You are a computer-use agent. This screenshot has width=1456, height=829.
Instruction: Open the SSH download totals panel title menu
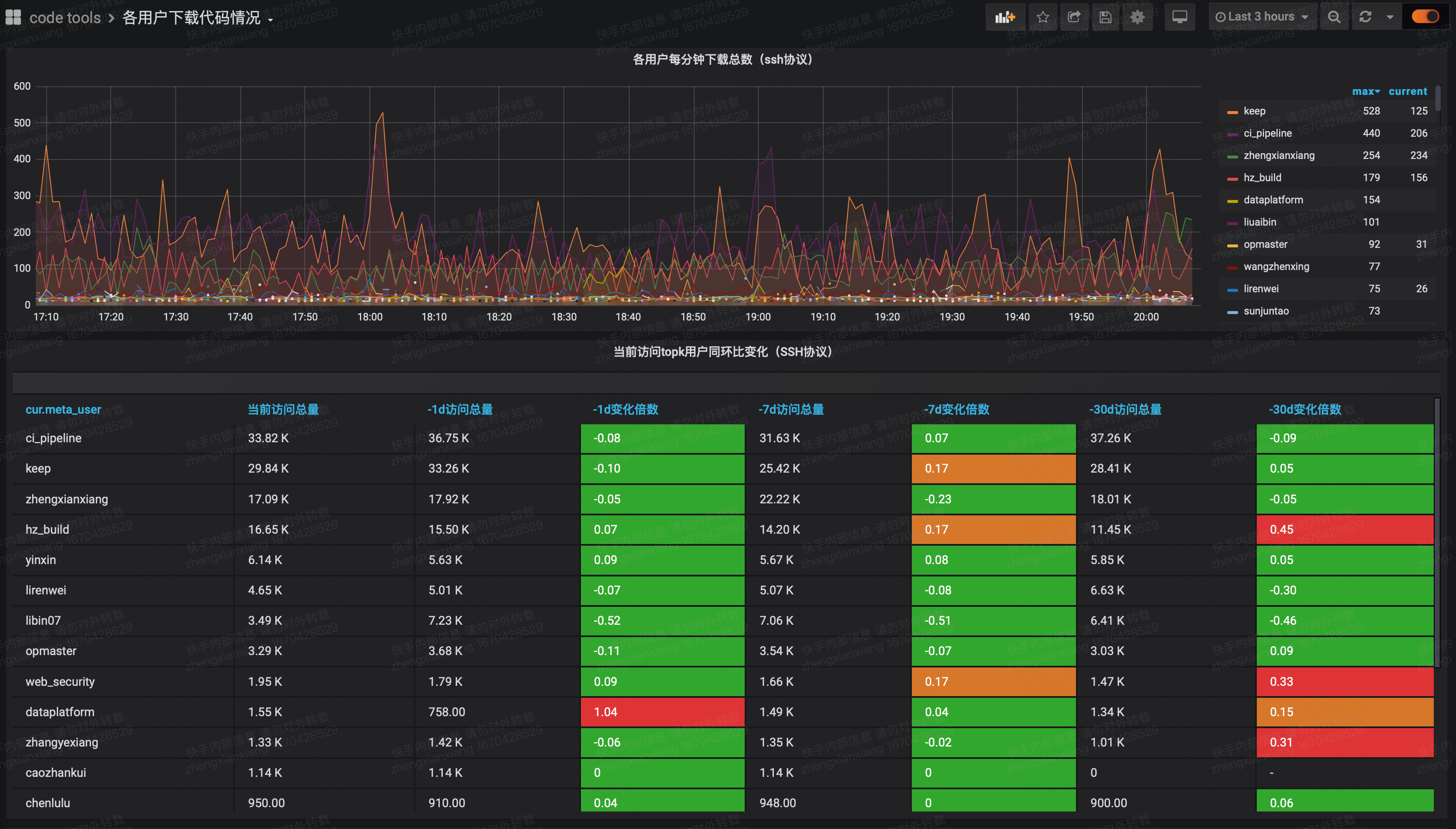(722, 59)
